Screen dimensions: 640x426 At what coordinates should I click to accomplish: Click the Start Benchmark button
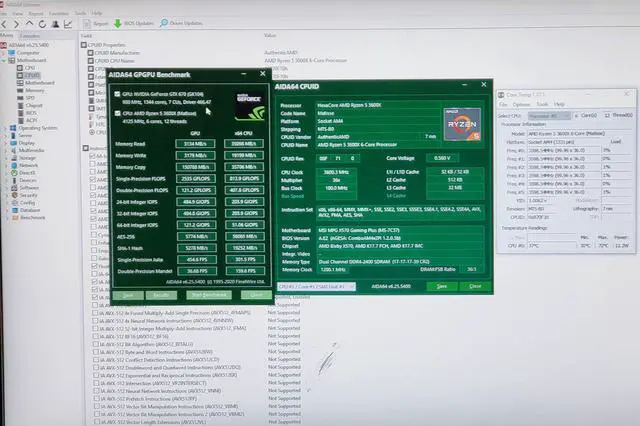tap(209, 295)
